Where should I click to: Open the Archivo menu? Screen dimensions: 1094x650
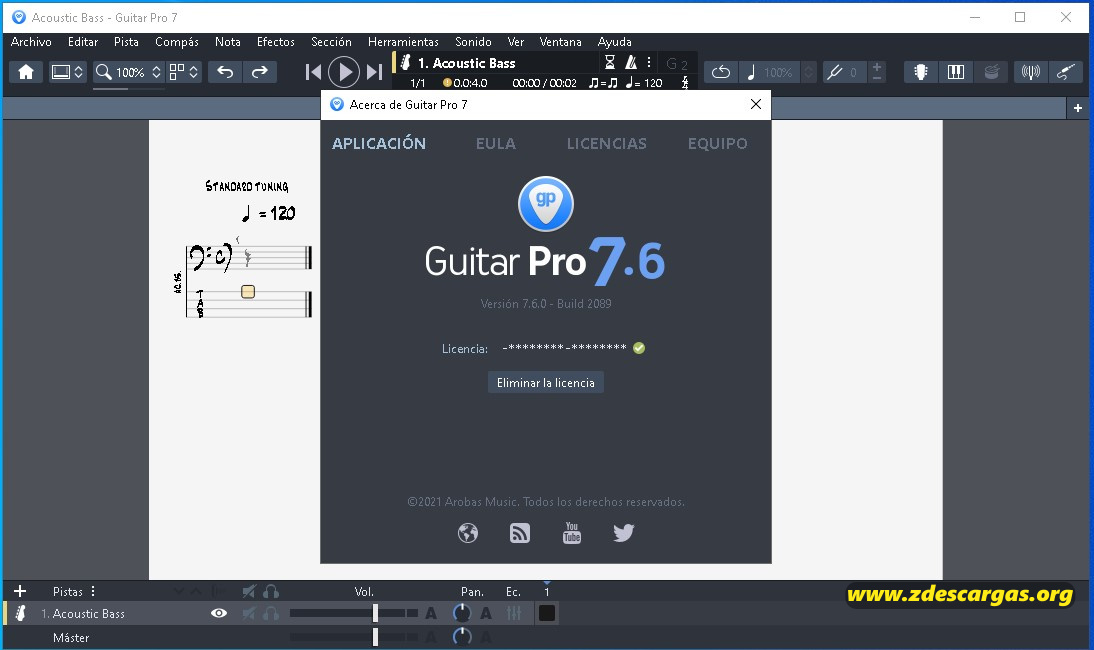tap(31, 42)
